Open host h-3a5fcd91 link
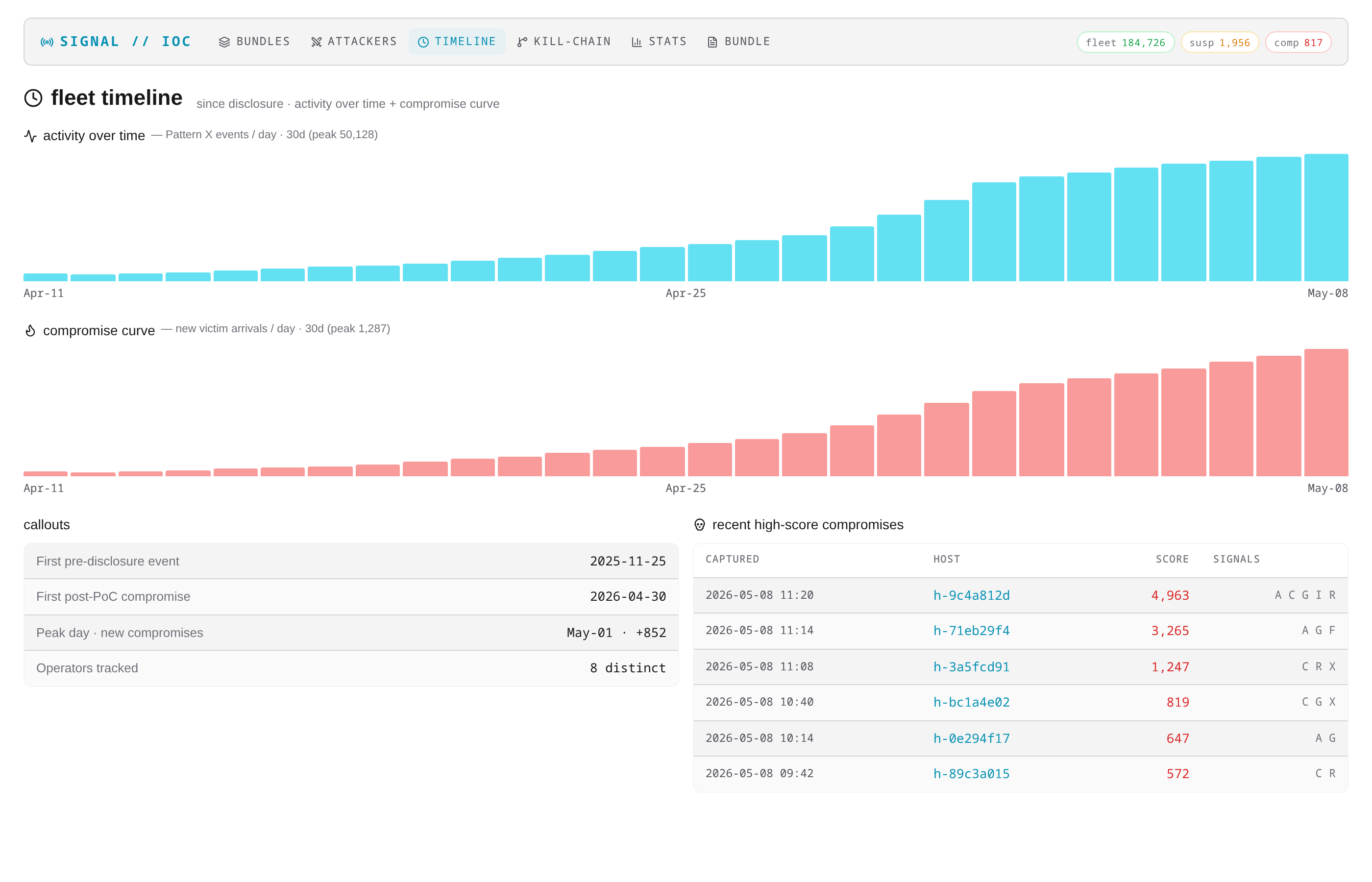 971,667
